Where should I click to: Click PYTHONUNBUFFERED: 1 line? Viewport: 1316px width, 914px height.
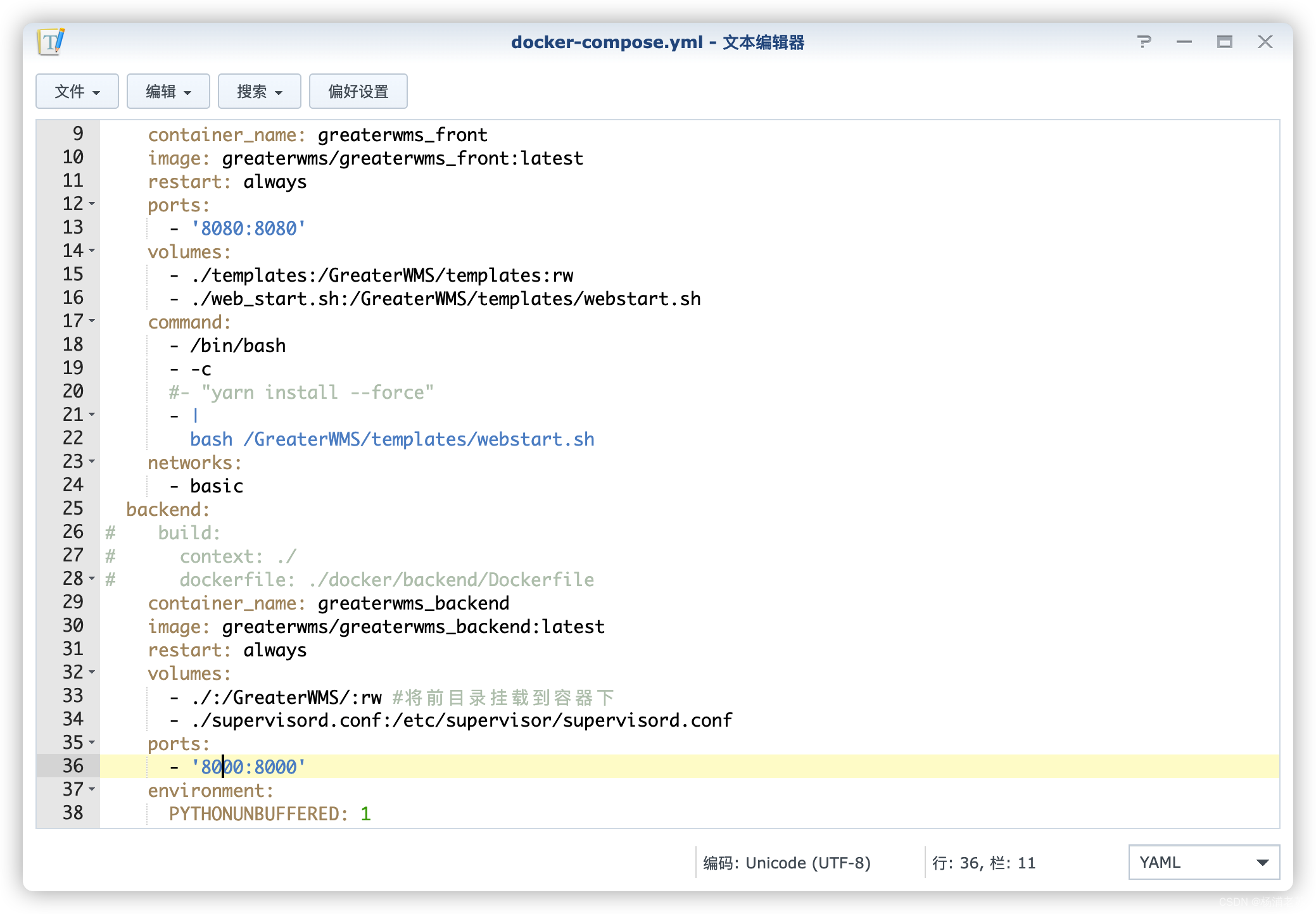[270, 814]
